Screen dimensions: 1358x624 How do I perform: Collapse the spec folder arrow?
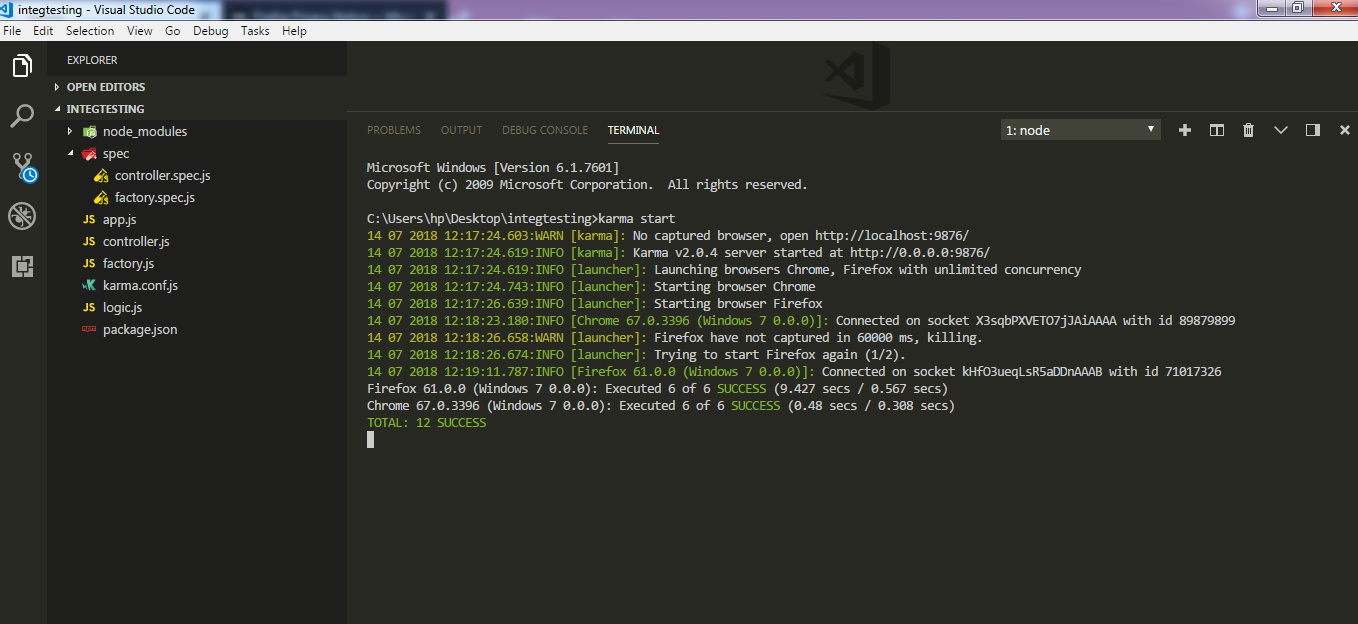70,153
